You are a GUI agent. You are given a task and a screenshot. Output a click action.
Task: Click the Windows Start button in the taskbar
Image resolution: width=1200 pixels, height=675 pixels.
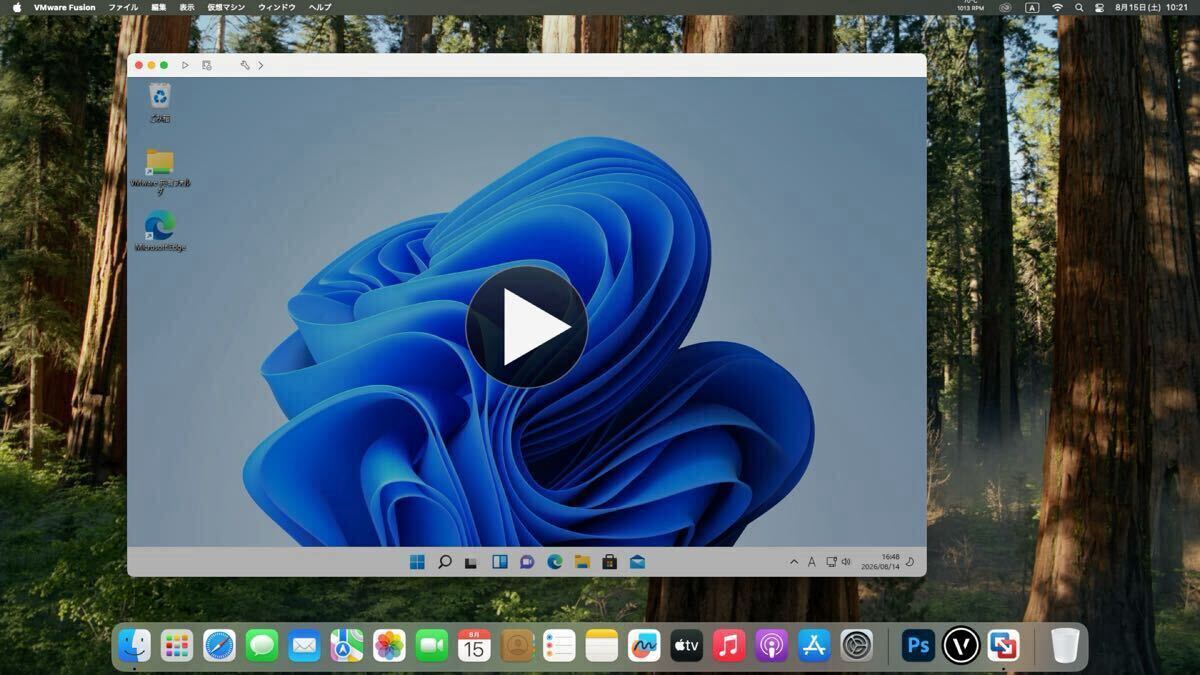417,562
